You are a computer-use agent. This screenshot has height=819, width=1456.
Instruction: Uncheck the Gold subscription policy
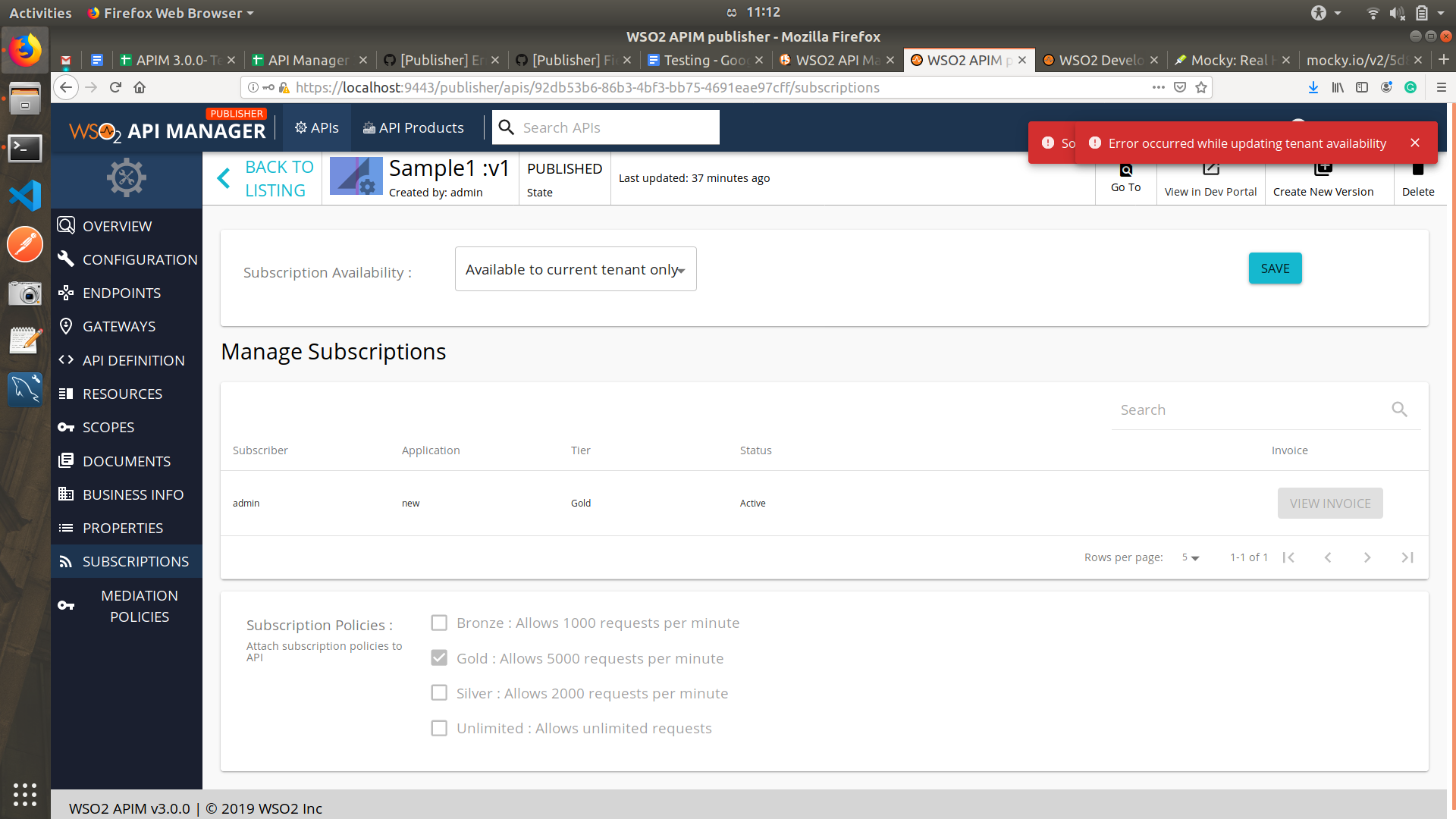(x=439, y=657)
